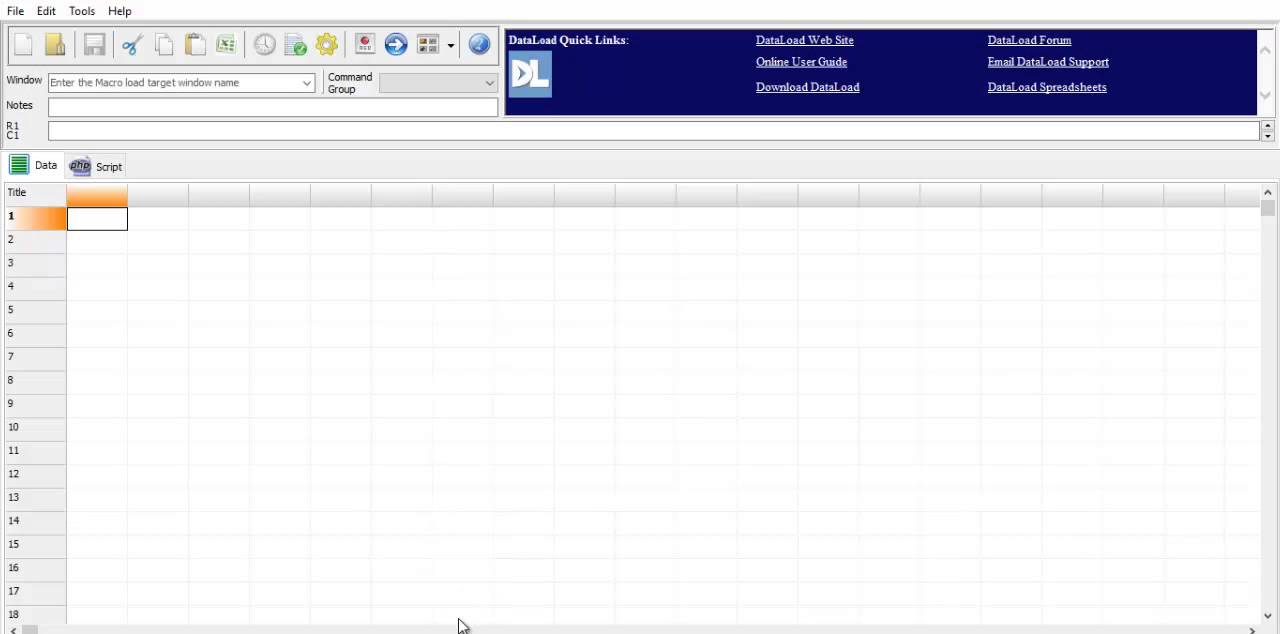This screenshot has width=1280, height=634.
Task: Click the cell contents field up stepper
Action: coord(1268,126)
